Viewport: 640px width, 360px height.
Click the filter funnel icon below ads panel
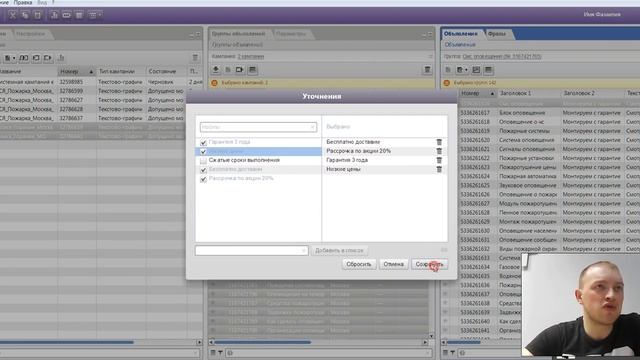click(x=452, y=353)
